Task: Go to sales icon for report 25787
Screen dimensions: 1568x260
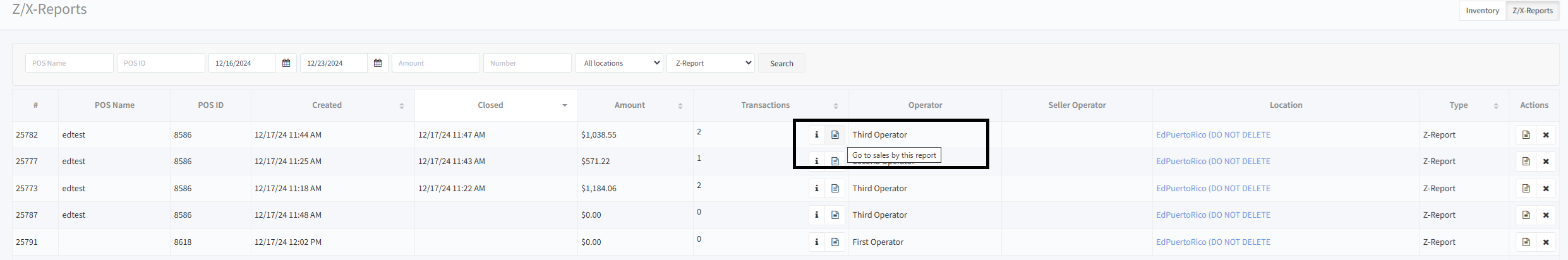Action: (835, 215)
